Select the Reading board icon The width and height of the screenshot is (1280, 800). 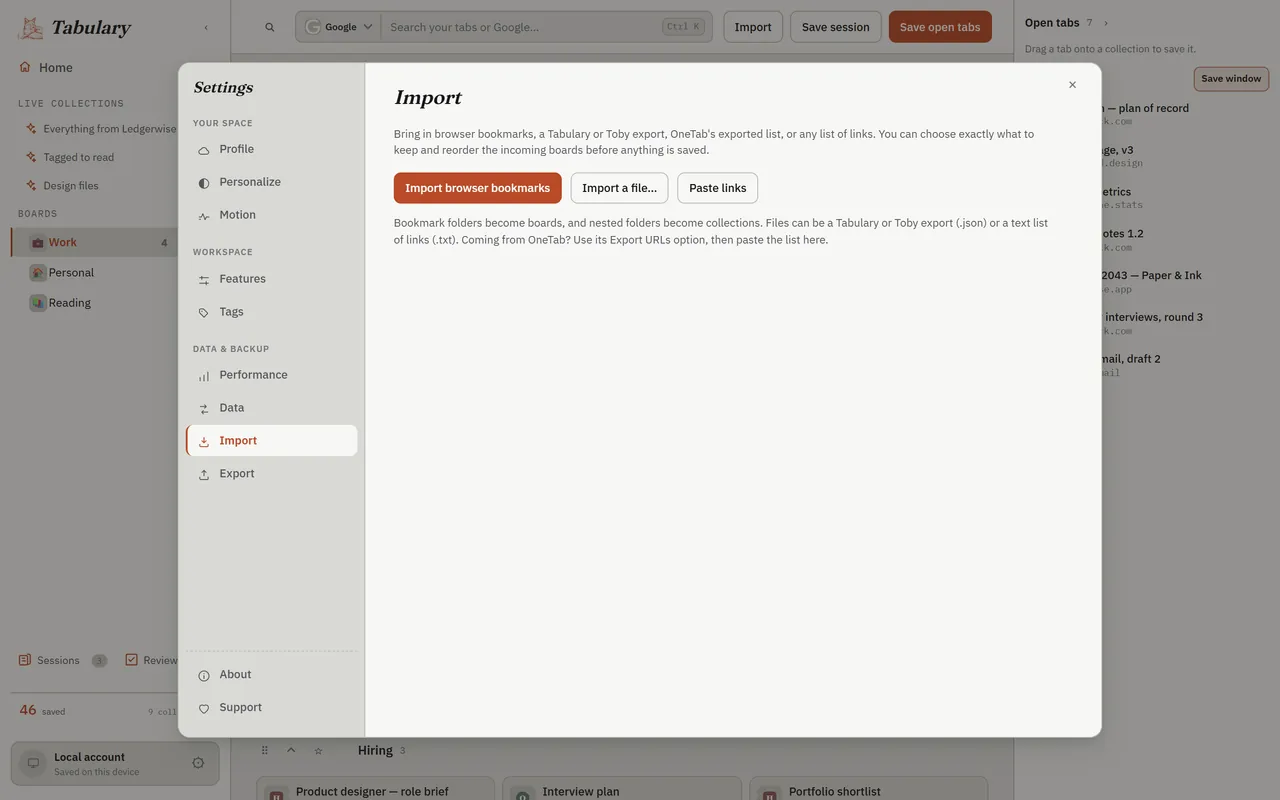pyautogui.click(x=38, y=302)
